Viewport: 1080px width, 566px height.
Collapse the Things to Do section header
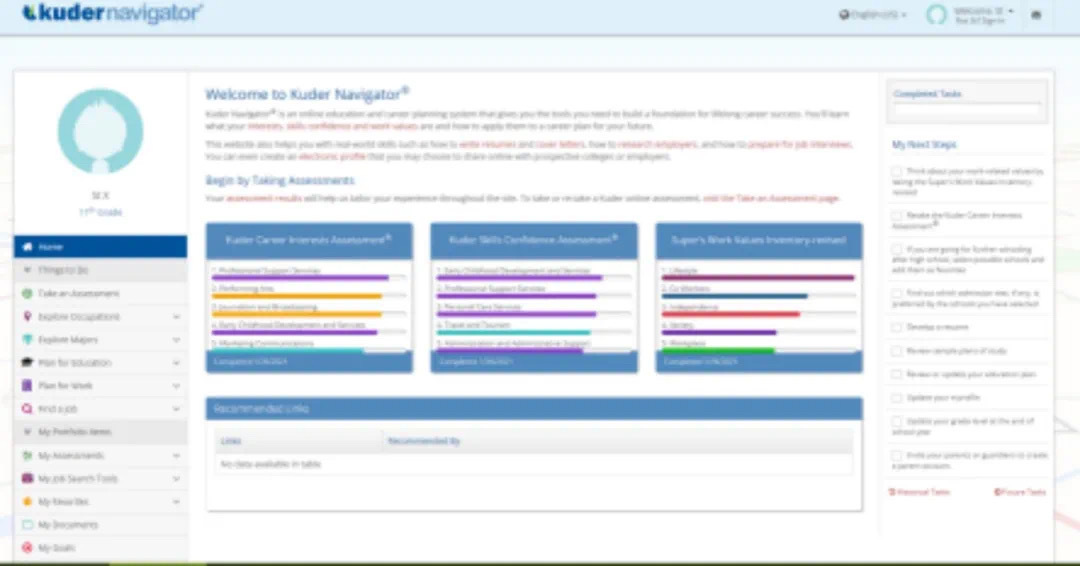(x=101, y=270)
